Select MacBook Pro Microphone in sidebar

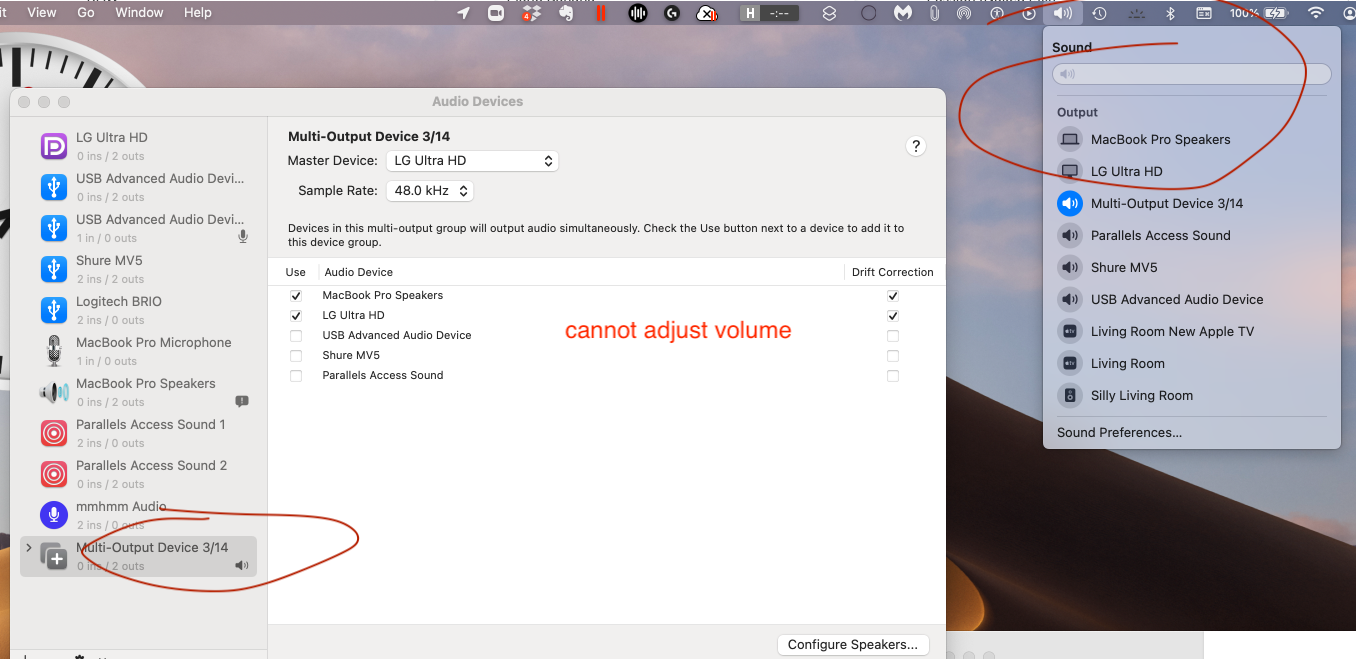(138, 351)
